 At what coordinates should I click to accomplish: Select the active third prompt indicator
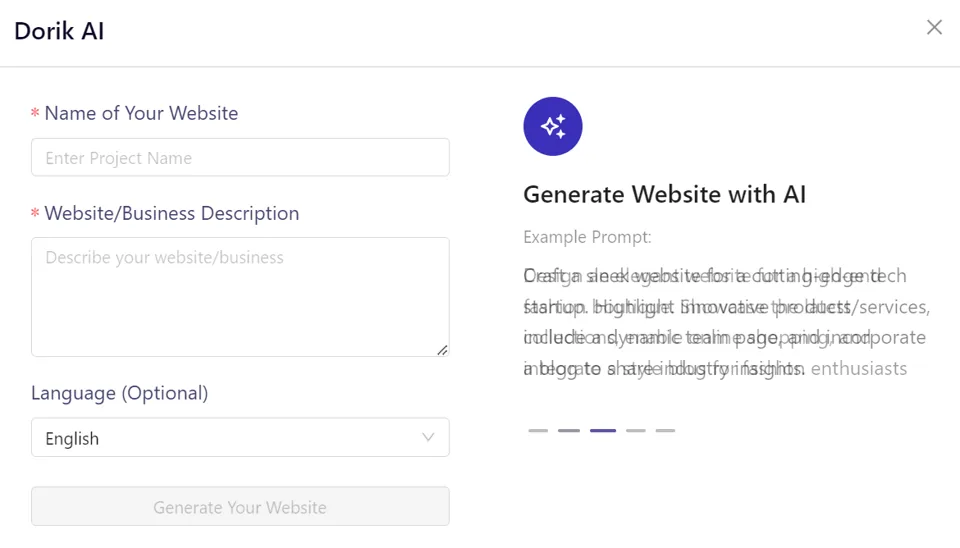click(x=603, y=430)
